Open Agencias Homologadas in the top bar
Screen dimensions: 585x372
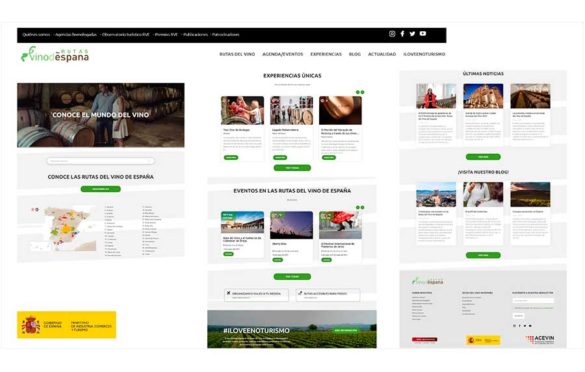76,35
